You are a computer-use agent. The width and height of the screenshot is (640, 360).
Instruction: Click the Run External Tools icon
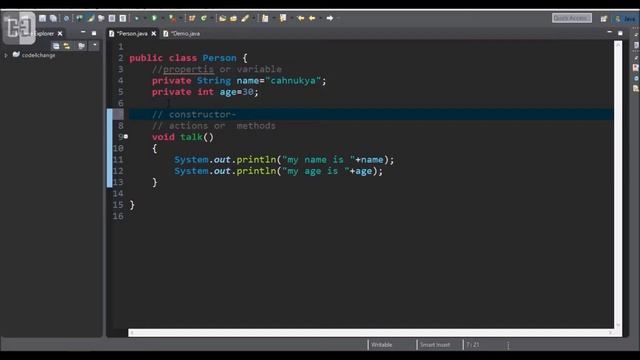(x=173, y=18)
